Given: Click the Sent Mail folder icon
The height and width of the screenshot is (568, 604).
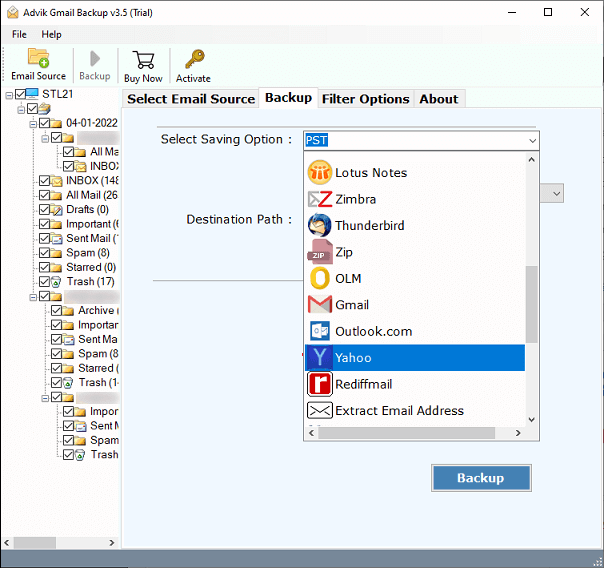Looking at the screenshot, I should pyautogui.click(x=56, y=238).
